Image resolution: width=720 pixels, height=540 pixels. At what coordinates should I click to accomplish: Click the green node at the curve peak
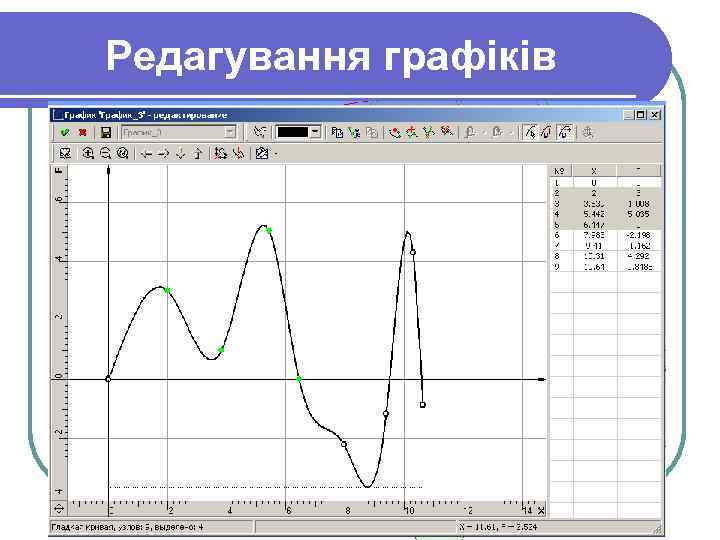(x=269, y=230)
